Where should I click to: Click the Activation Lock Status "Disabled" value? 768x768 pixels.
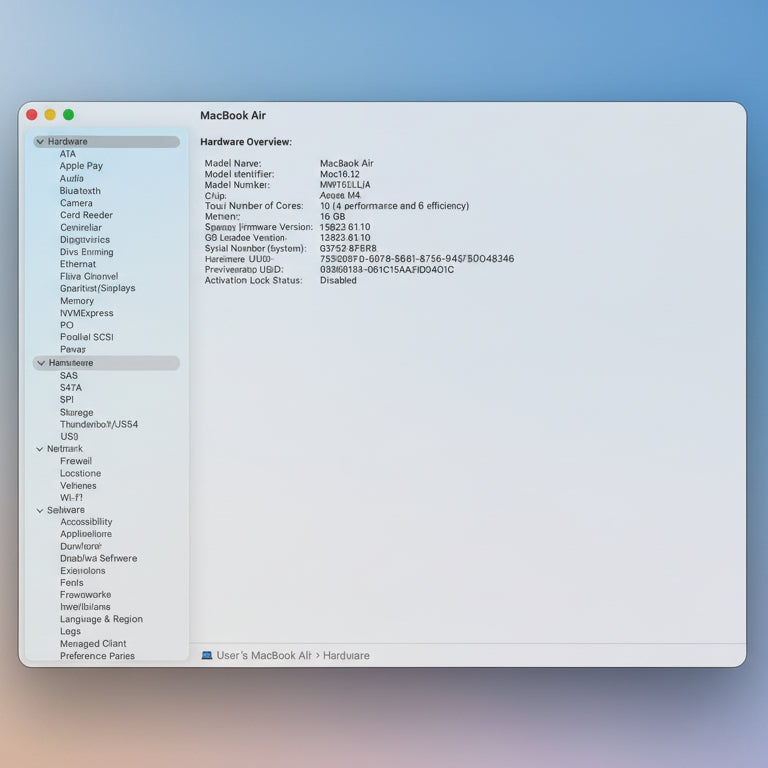pos(338,280)
